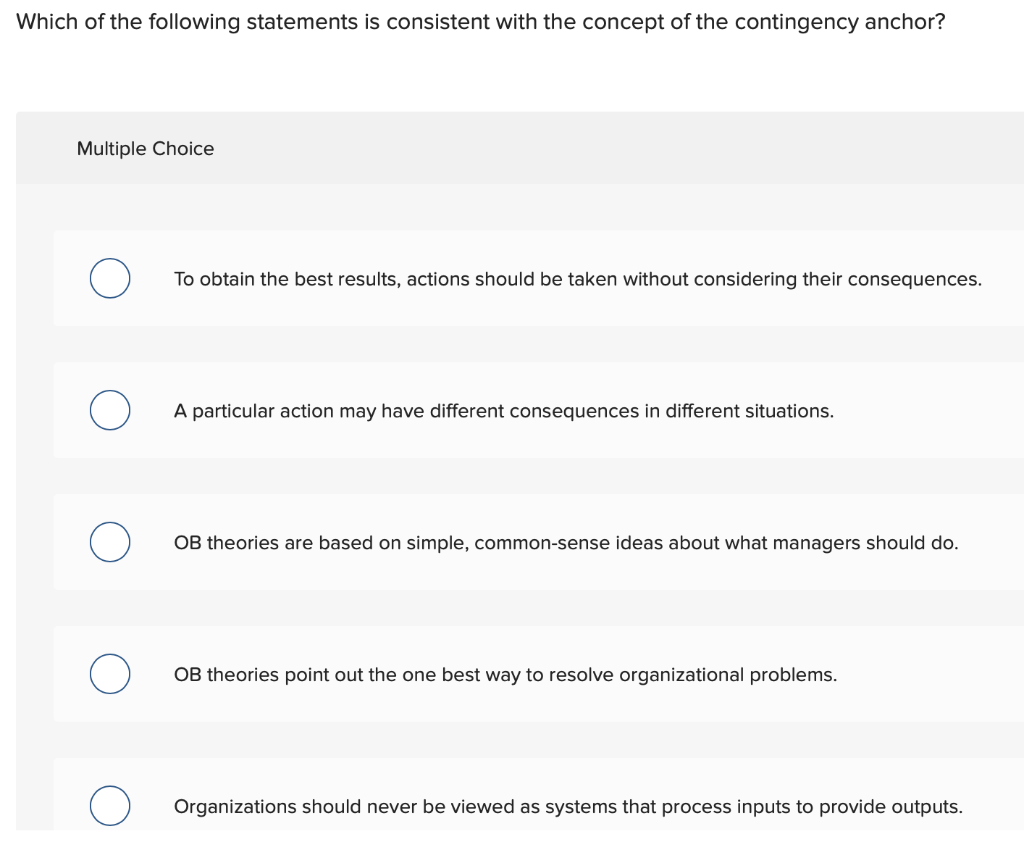This screenshot has height=842, width=1024.
Task: Click answer text 'OB theories point out the one best way'
Action: (x=505, y=675)
